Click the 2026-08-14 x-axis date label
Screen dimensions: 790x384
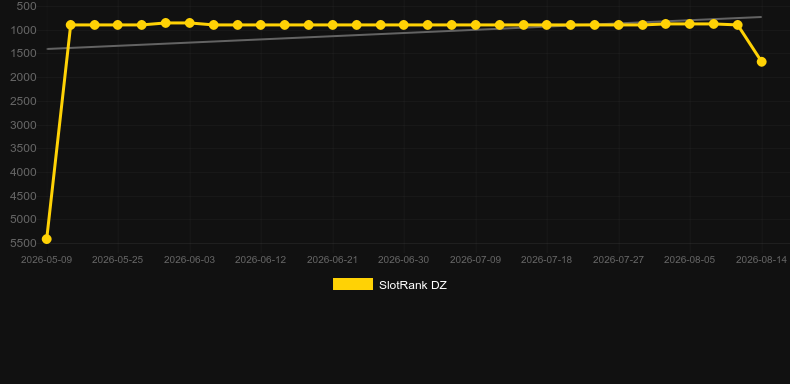tap(761, 260)
